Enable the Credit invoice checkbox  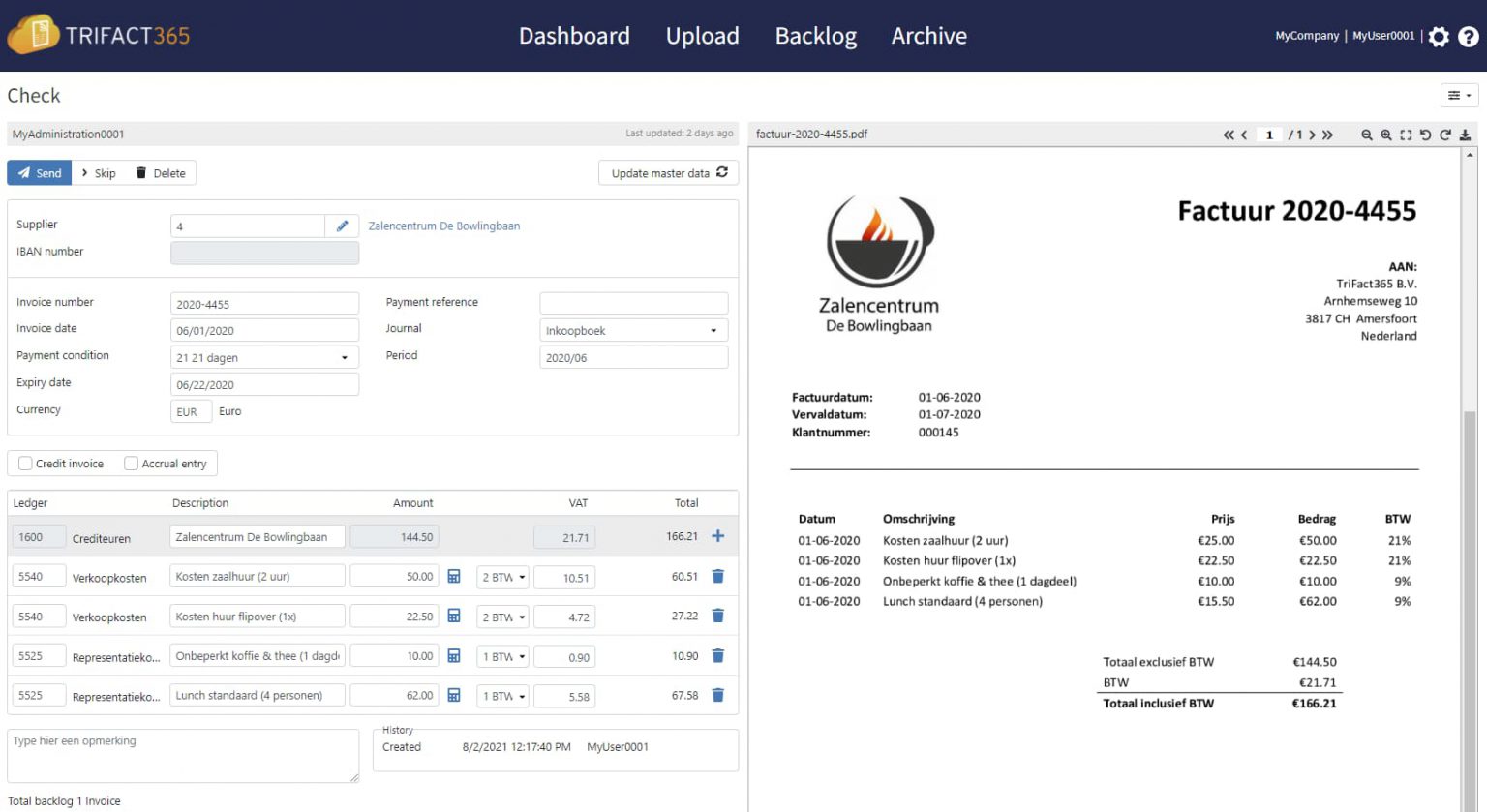24,463
